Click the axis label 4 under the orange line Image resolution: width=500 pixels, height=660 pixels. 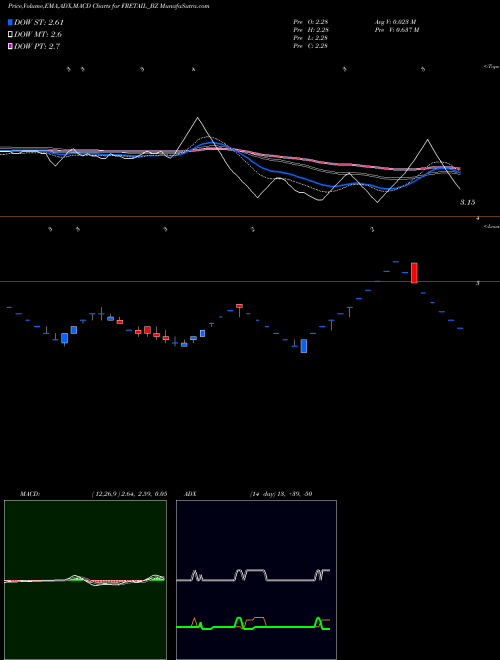tap(478, 218)
